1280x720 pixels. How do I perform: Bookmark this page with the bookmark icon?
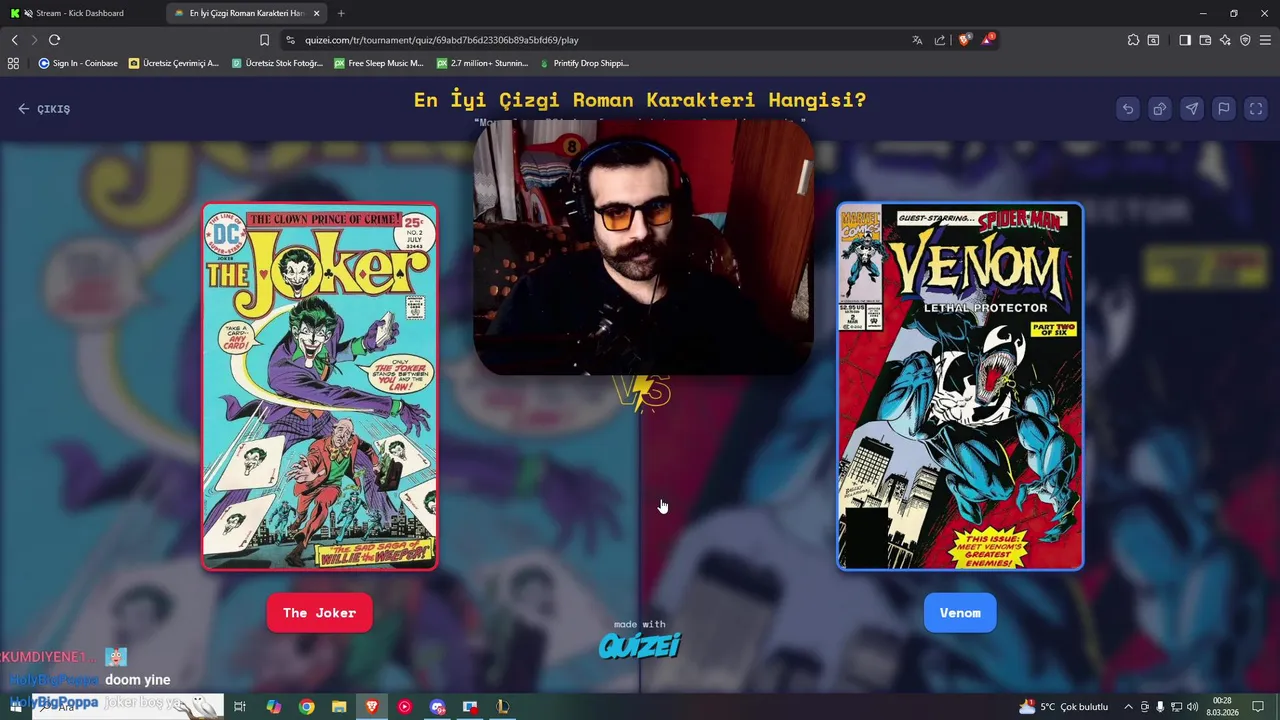(x=264, y=40)
